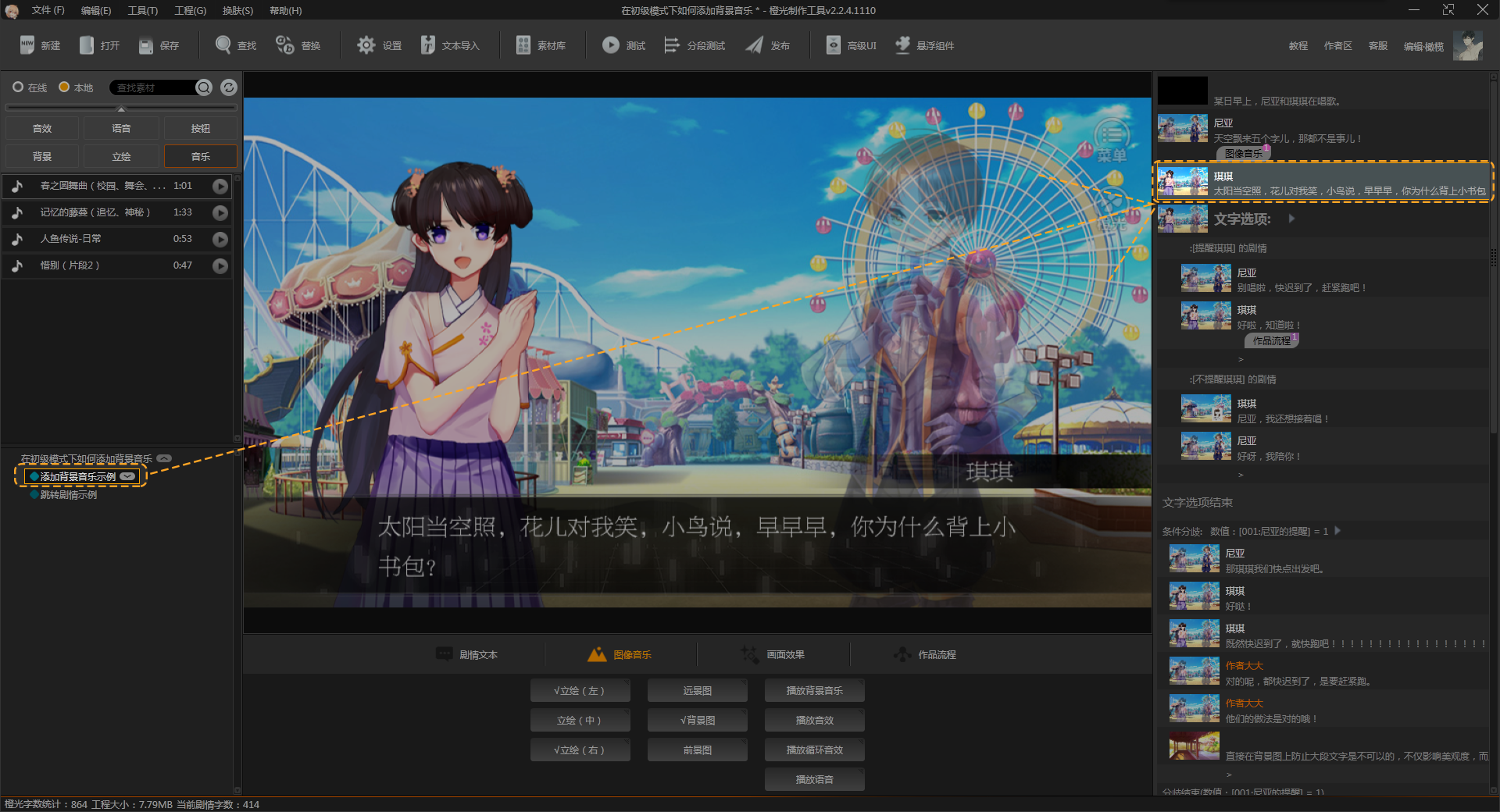Click the 测试 (Test) play icon
The image size is (1500, 812).
coord(610,45)
